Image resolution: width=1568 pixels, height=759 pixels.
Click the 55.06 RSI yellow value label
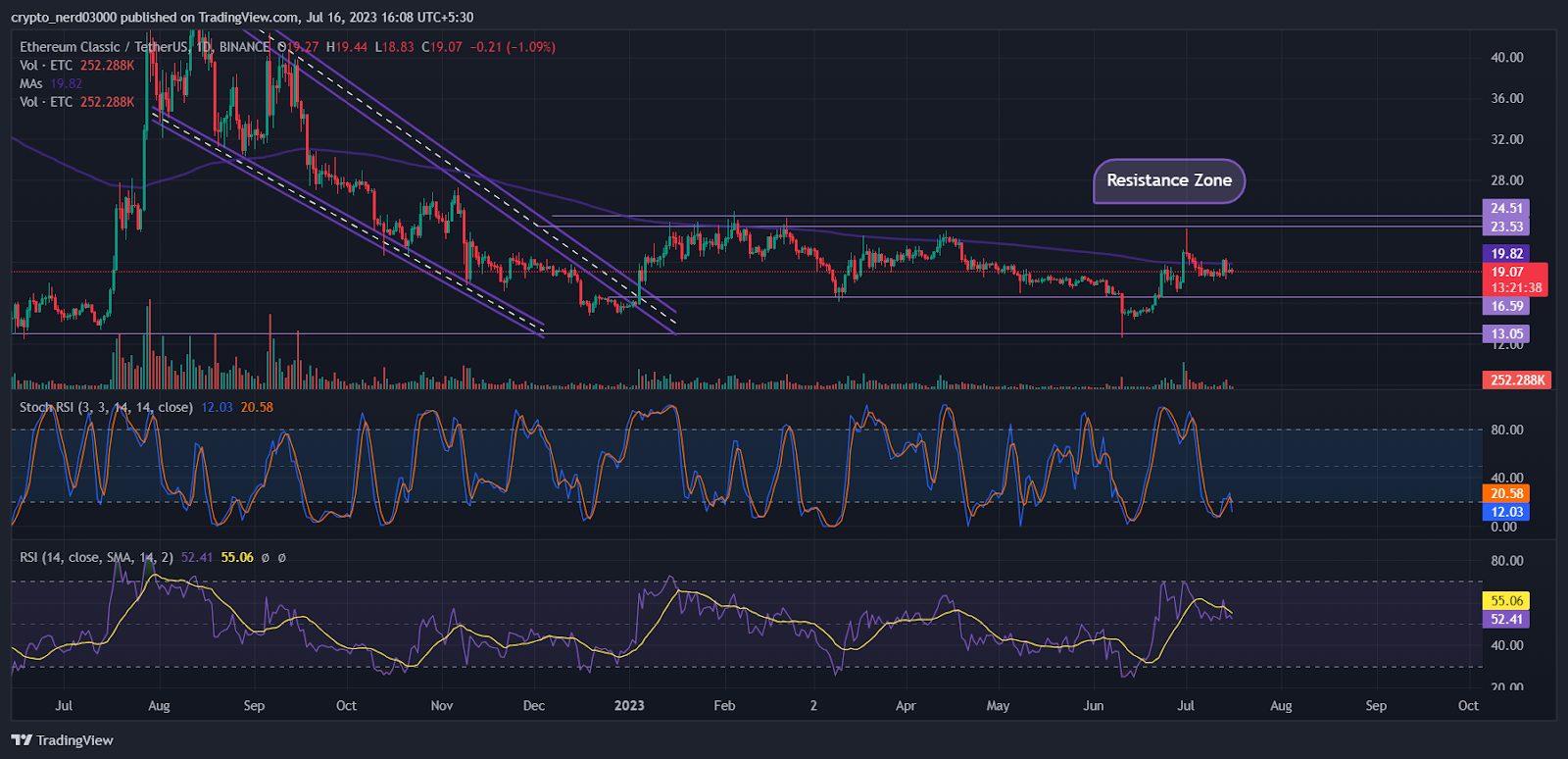tap(1506, 600)
